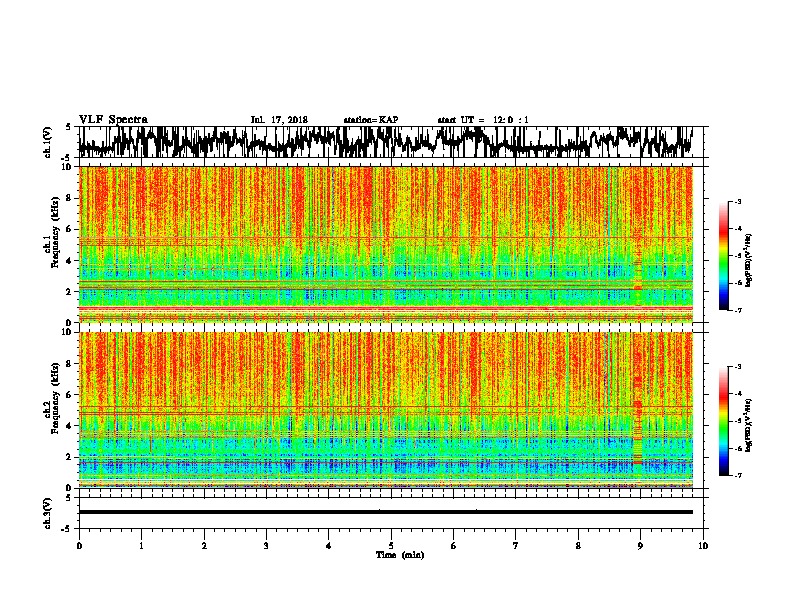Click the "-7" label on ch.2 color bar
The width and height of the screenshot is (792, 612).
coord(738,475)
